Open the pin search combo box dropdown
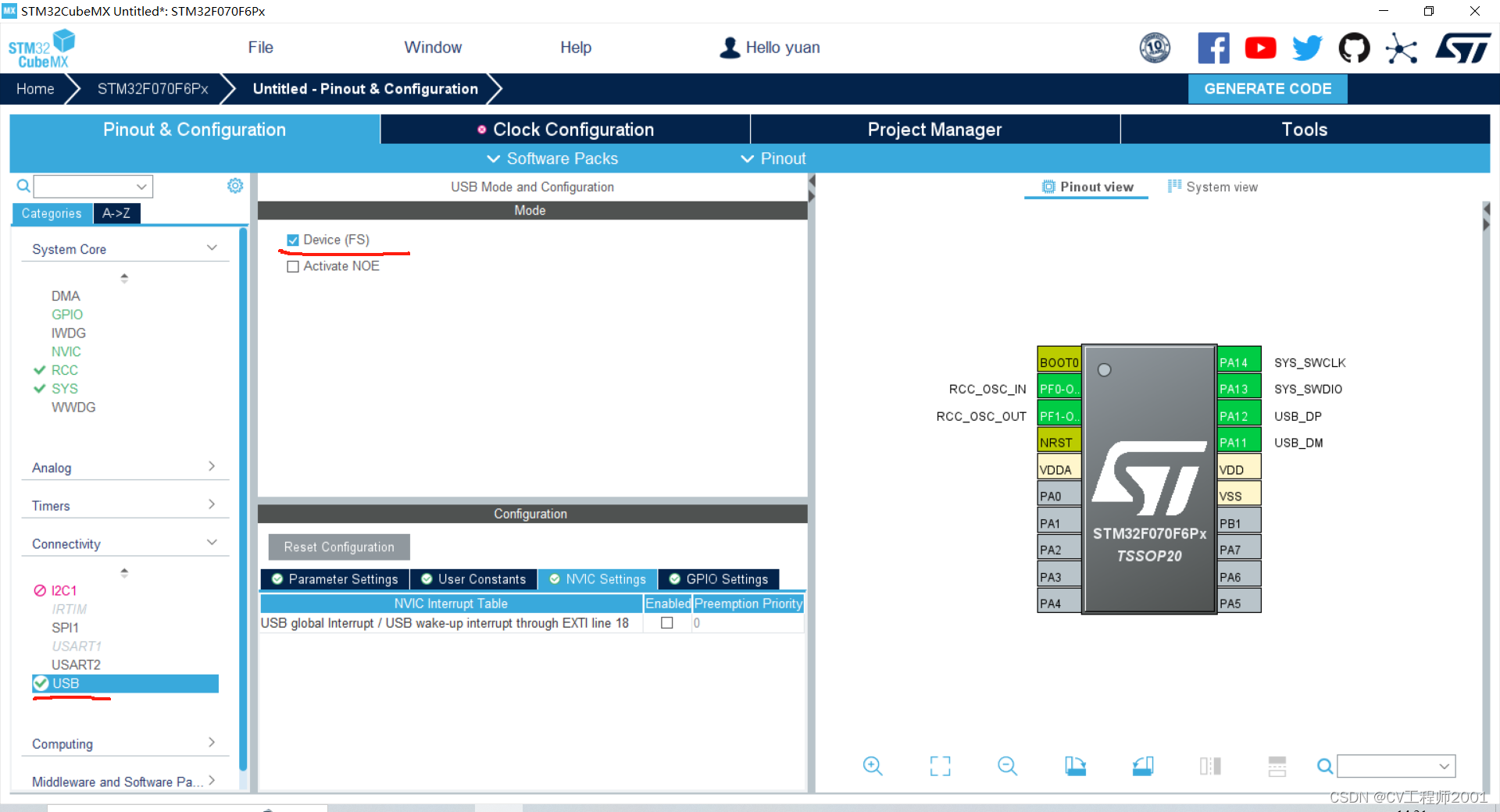Screen dimensions: 1500x812 (x=1445, y=767)
